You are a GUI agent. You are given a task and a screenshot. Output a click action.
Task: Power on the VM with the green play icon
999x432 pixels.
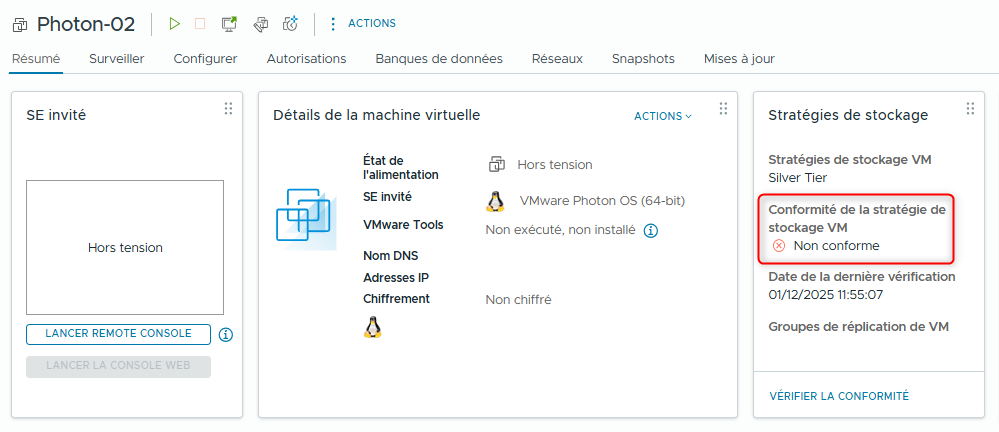[x=174, y=24]
